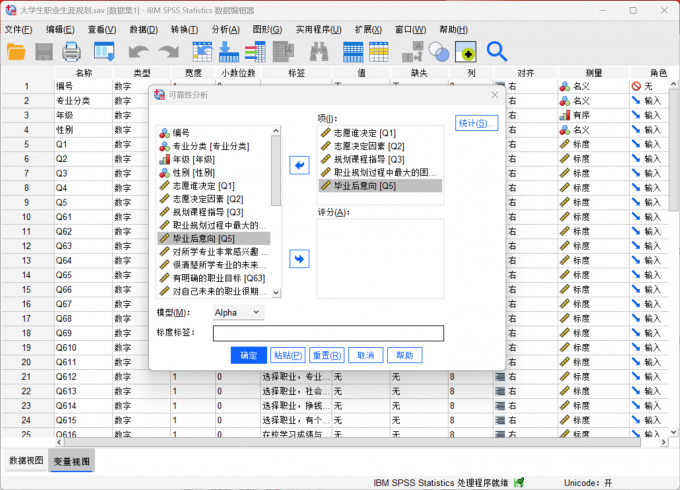This screenshot has width=680, height=490.
Task: Click the 粘贴(P) button
Action: coord(288,355)
